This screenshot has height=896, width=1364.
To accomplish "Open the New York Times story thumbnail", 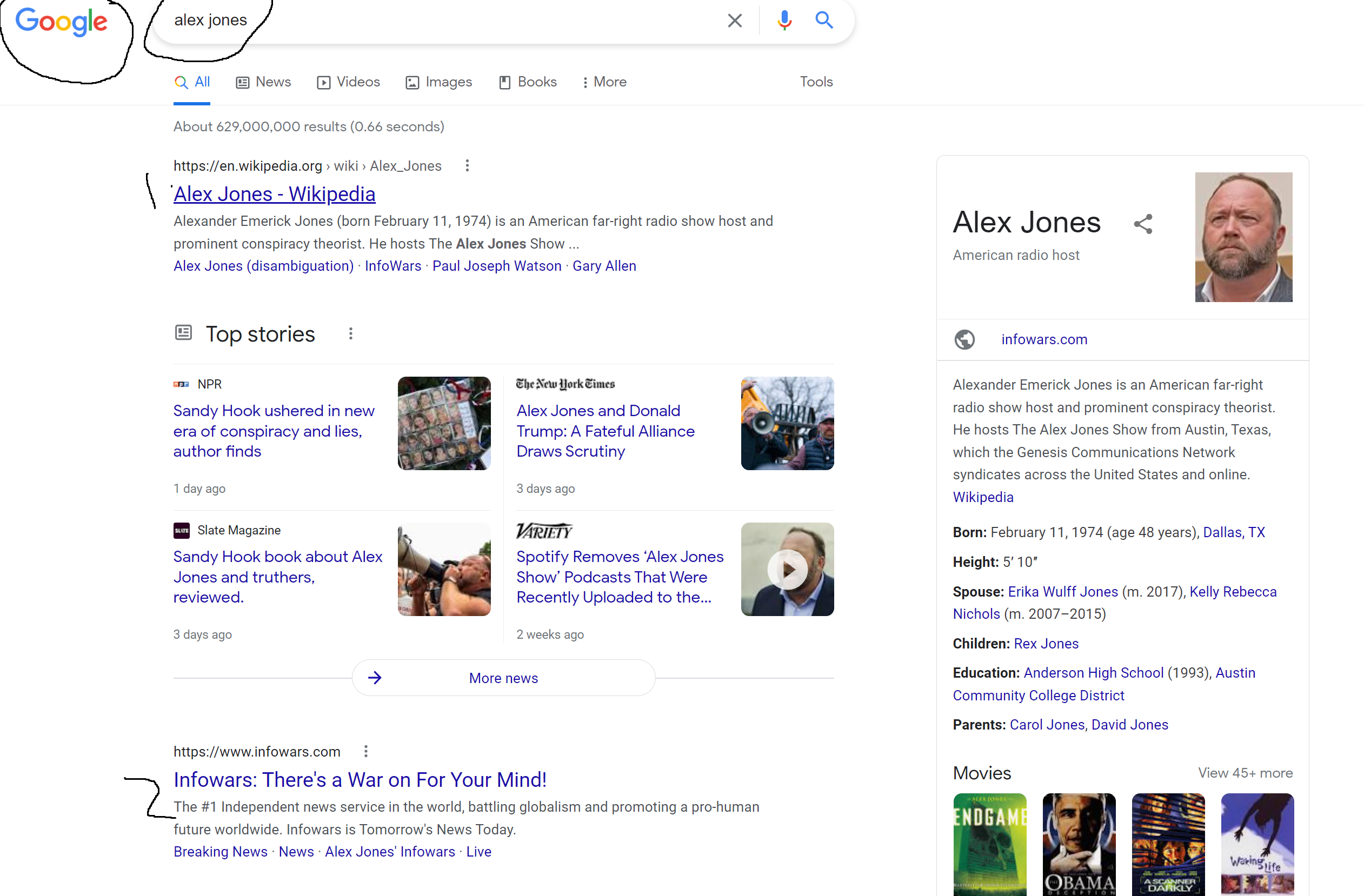I will (x=788, y=423).
